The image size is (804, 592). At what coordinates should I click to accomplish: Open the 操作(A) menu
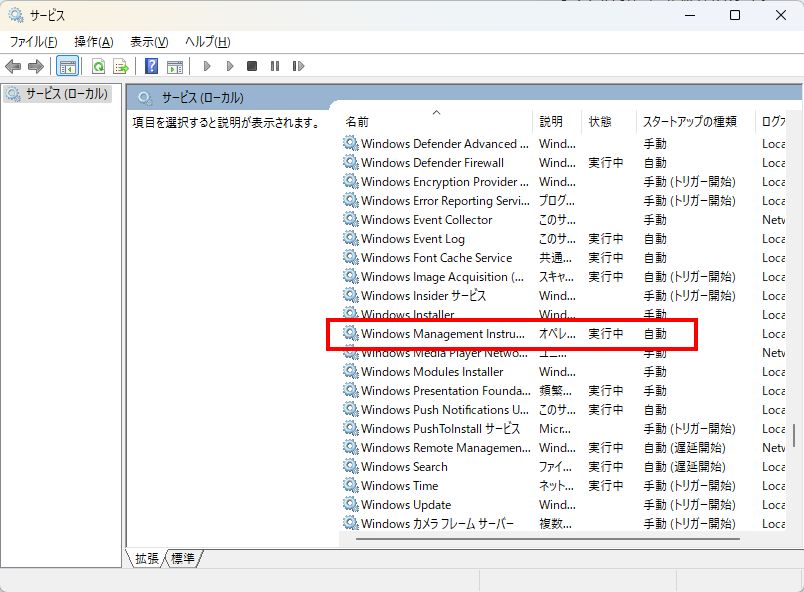[93, 42]
